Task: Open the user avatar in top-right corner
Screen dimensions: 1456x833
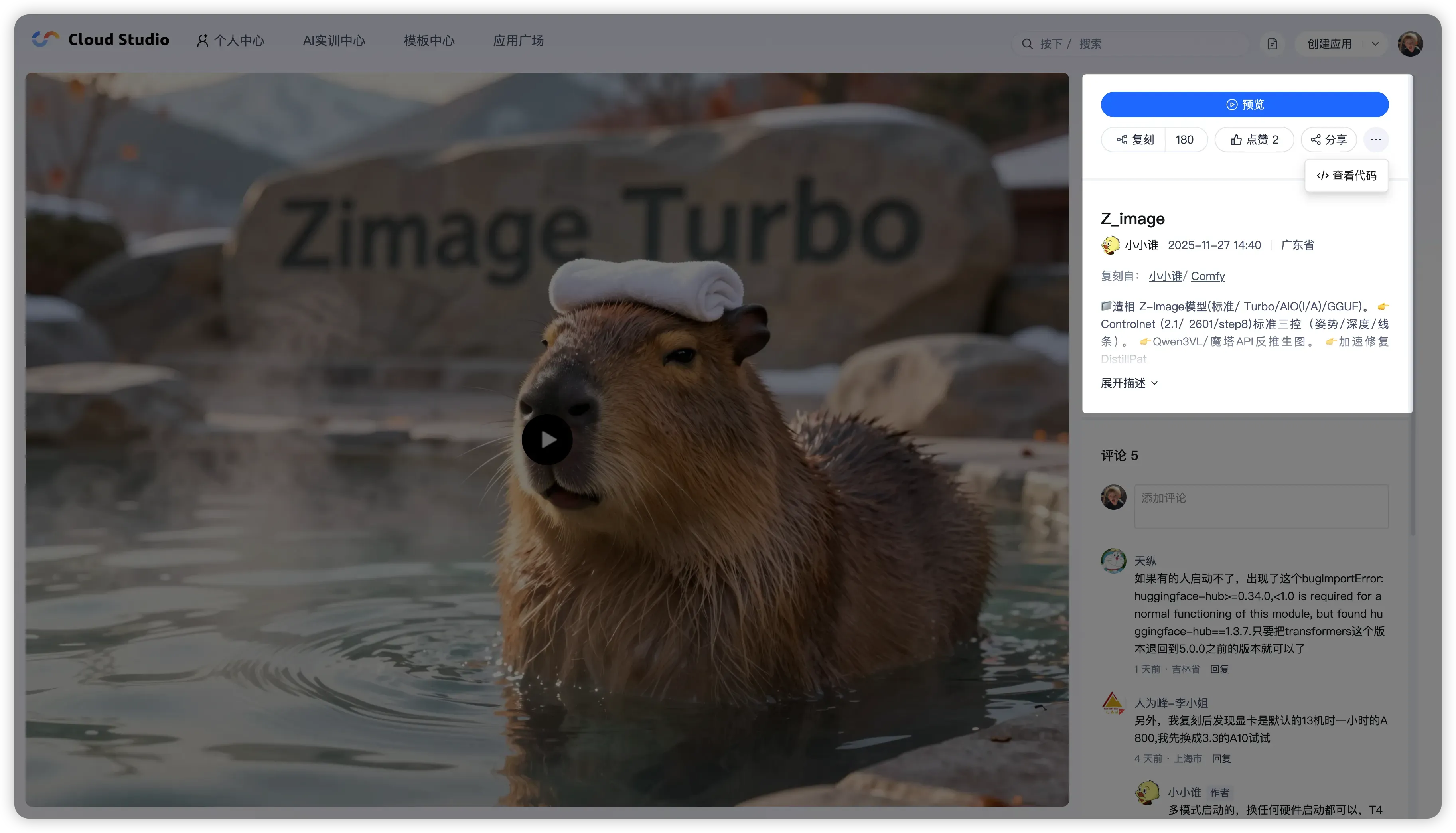Action: pyautogui.click(x=1410, y=44)
